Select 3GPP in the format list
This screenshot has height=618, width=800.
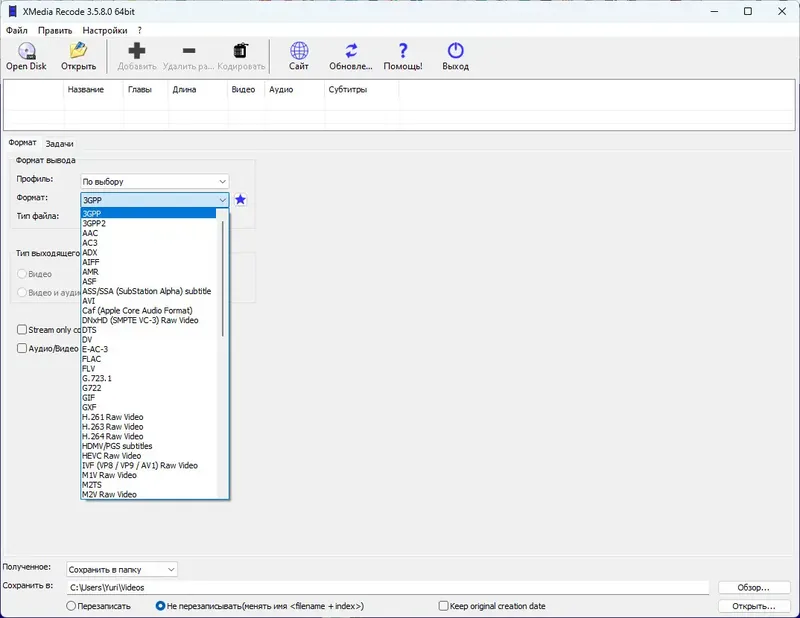click(149, 213)
